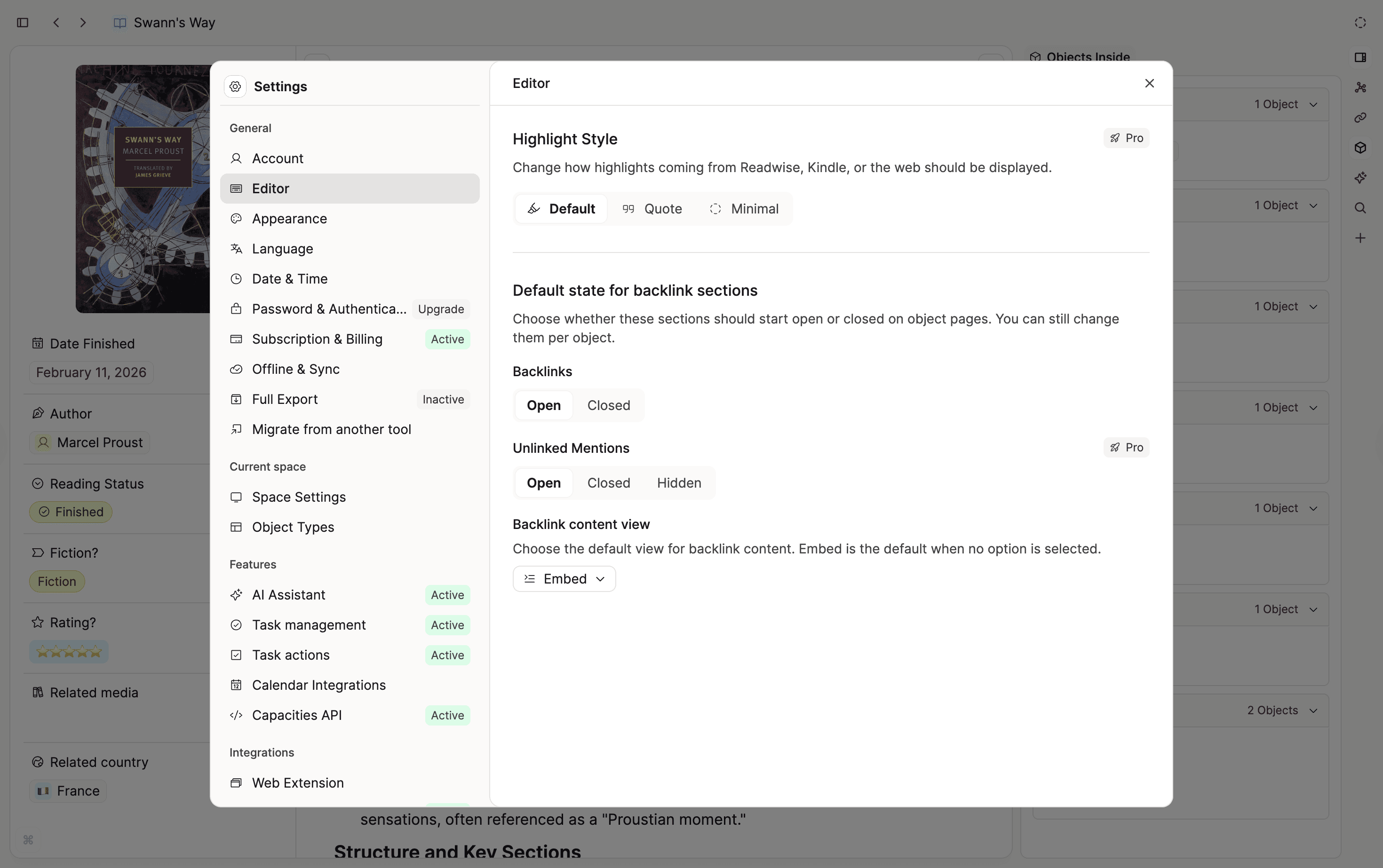Toggle the left sidebar panel icon

[23, 23]
